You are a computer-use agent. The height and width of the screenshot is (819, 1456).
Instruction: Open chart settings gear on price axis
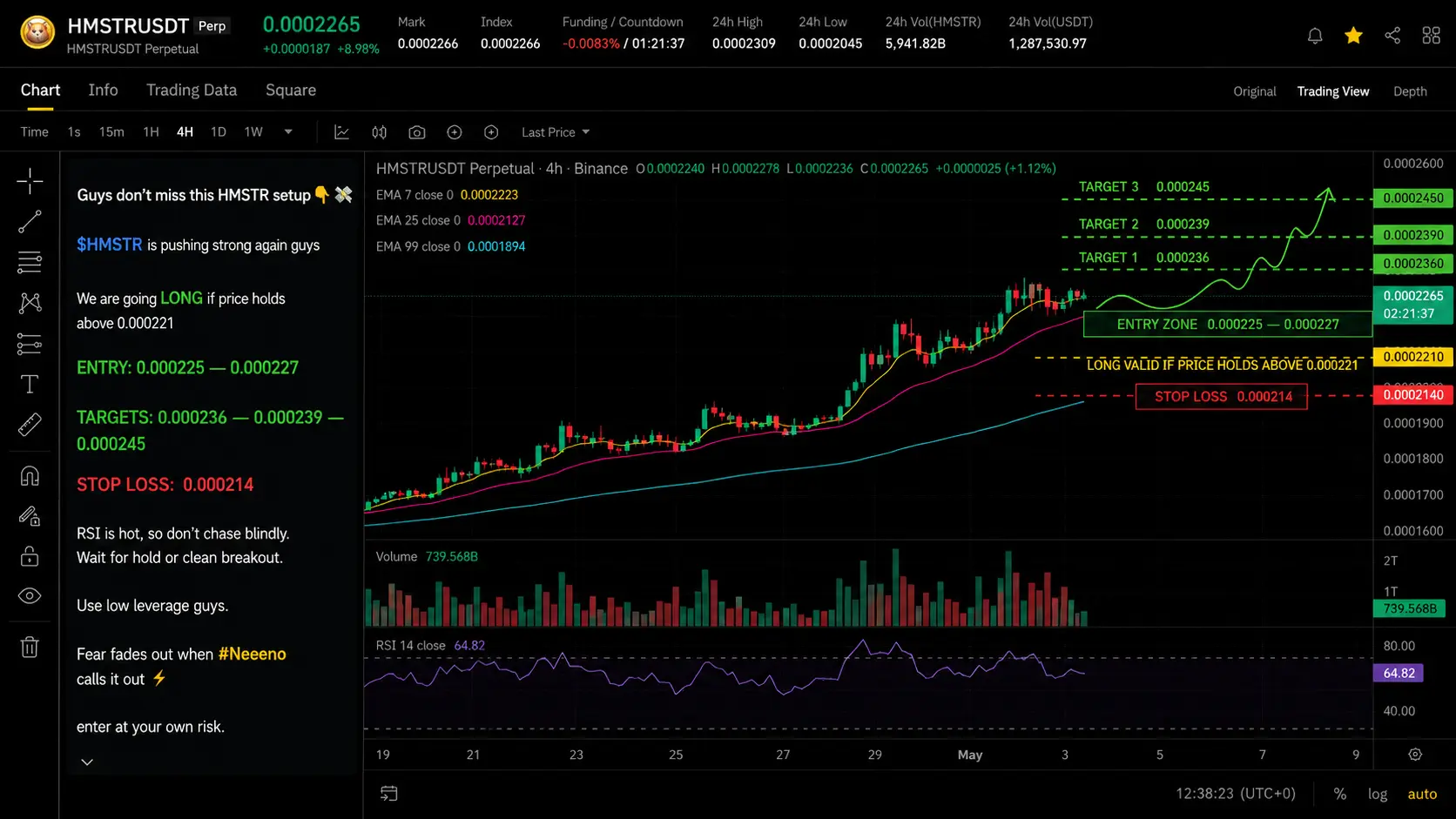pyautogui.click(x=1415, y=755)
